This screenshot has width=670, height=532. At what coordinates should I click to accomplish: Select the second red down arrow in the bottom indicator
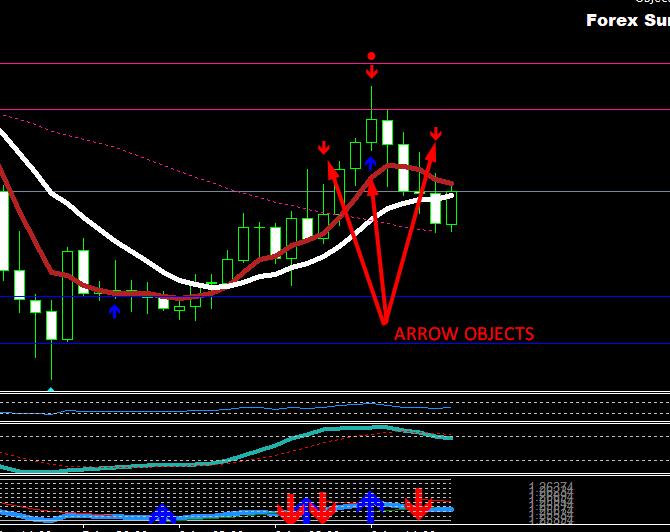pyautogui.click(x=322, y=508)
